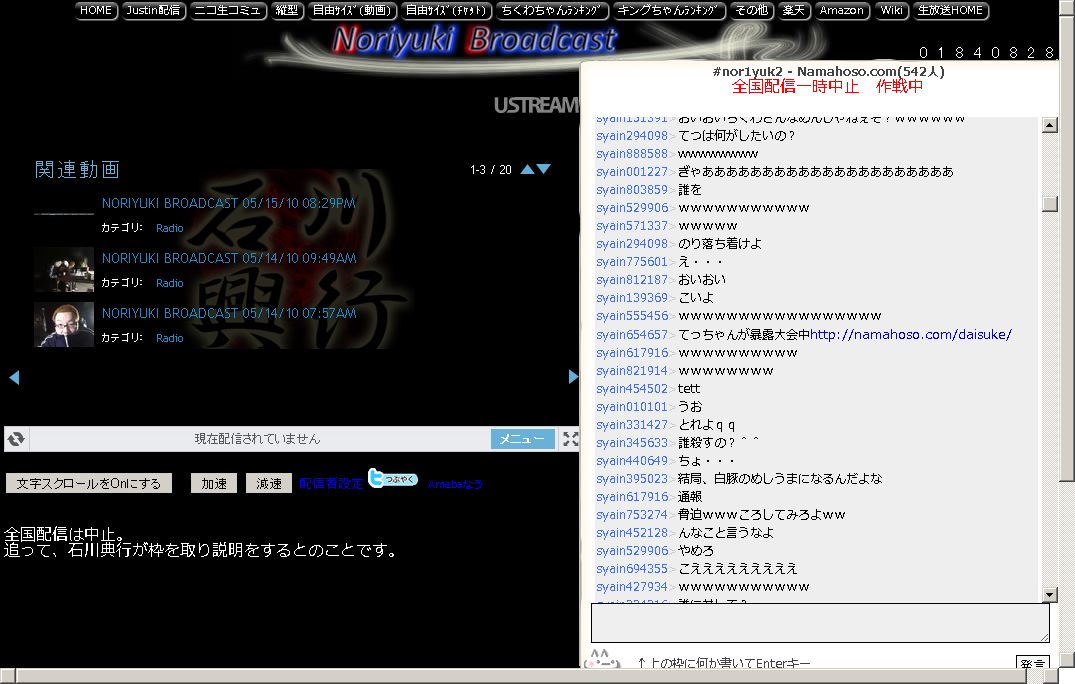Click the 発言 submit button
This screenshot has width=1075, height=684.
pyautogui.click(x=1032, y=663)
